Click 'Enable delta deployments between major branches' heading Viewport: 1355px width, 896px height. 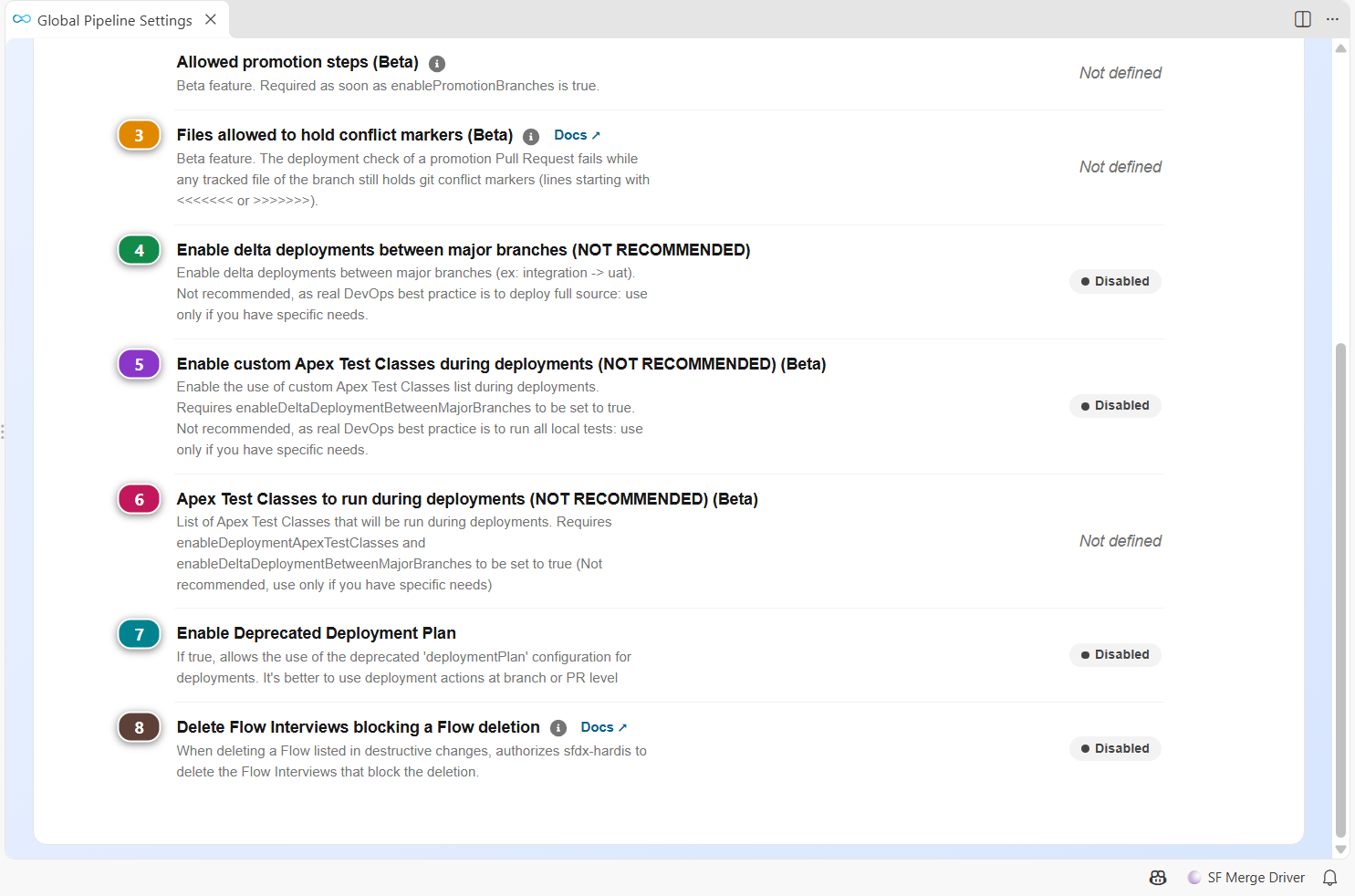[x=464, y=250]
